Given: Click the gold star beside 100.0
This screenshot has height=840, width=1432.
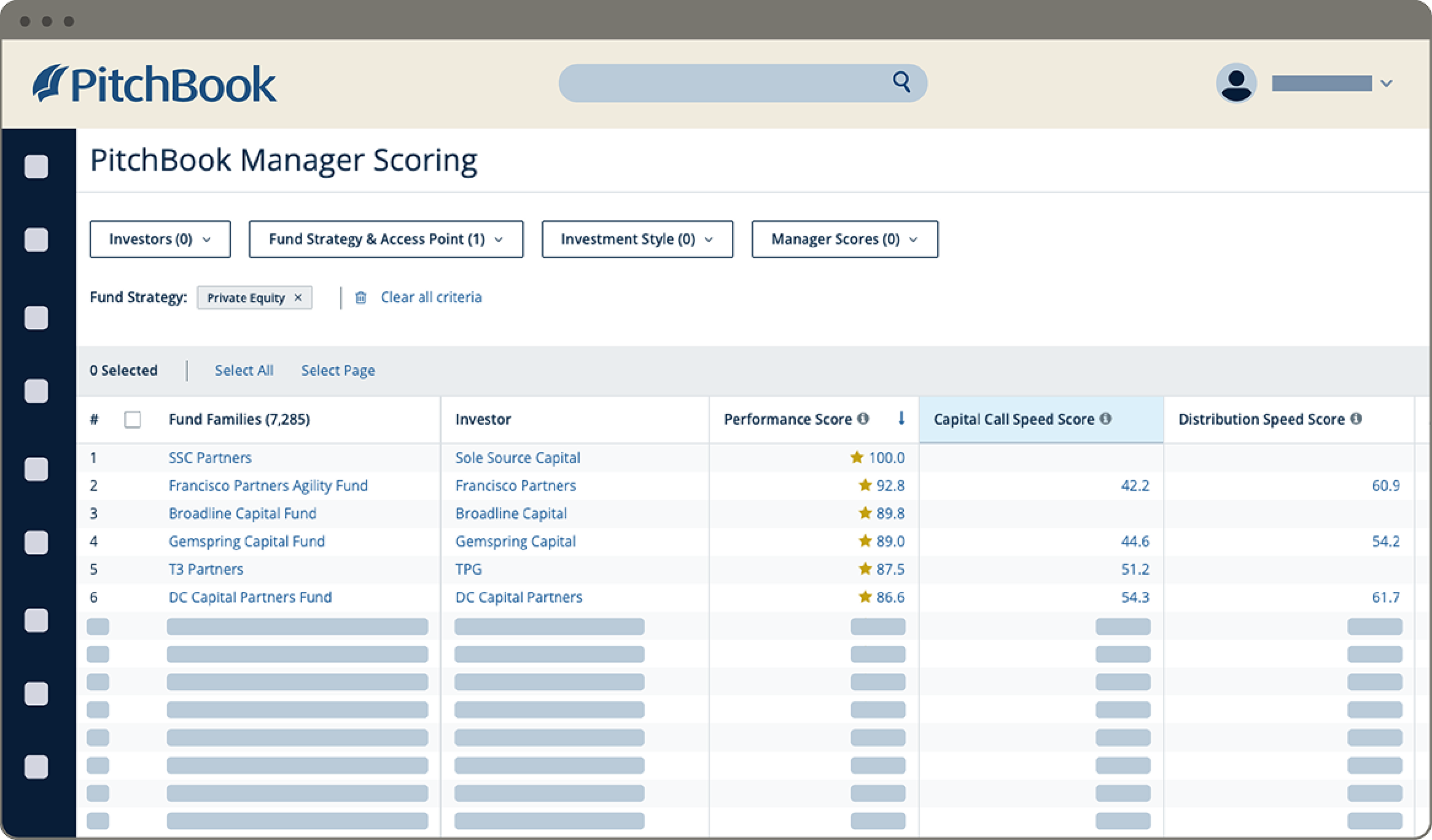Looking at the screenshot, I should (857, 457).
